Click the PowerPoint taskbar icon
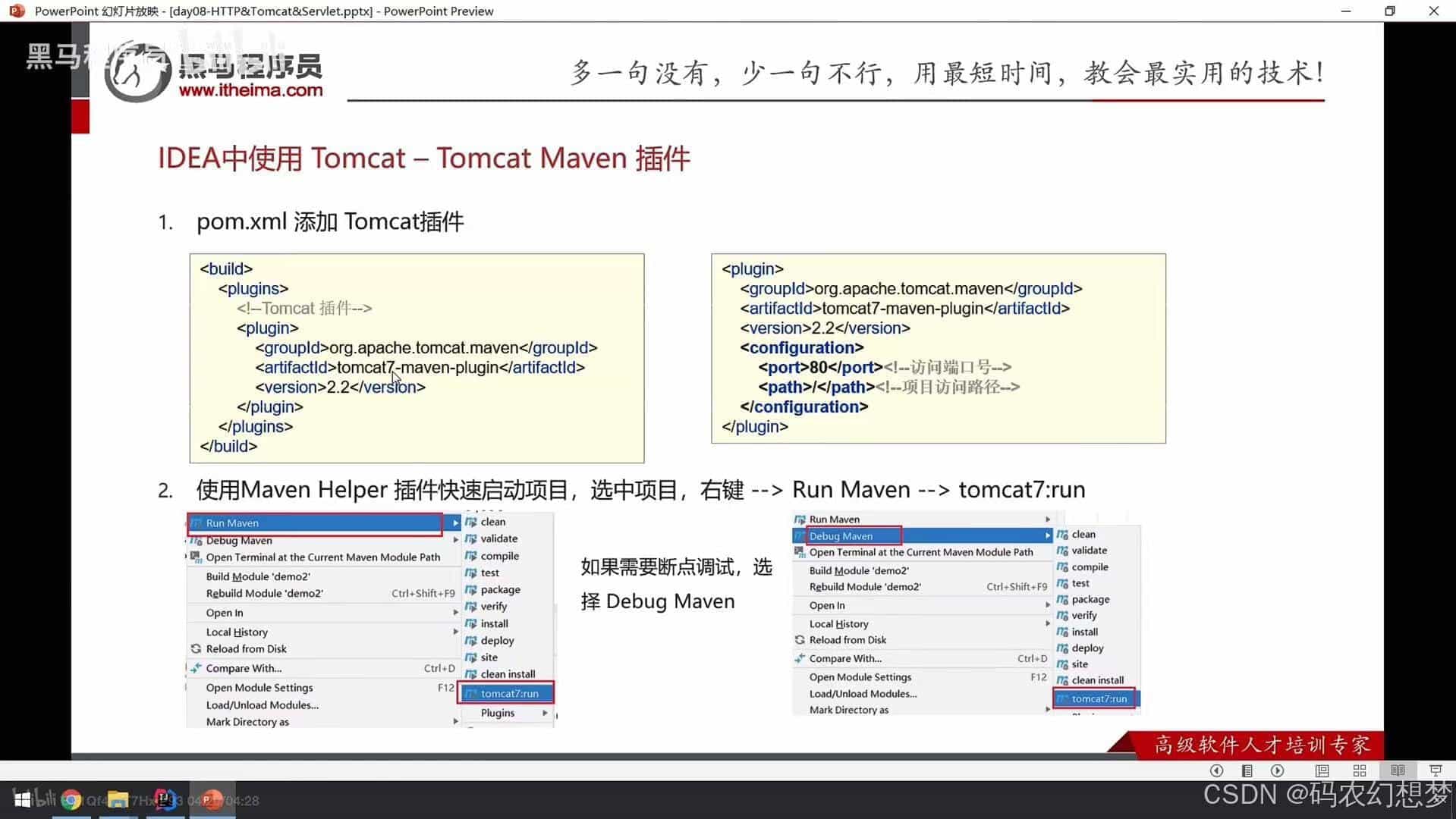The width and height of the screenshot is (1456, 819). (x=212, y=800)
